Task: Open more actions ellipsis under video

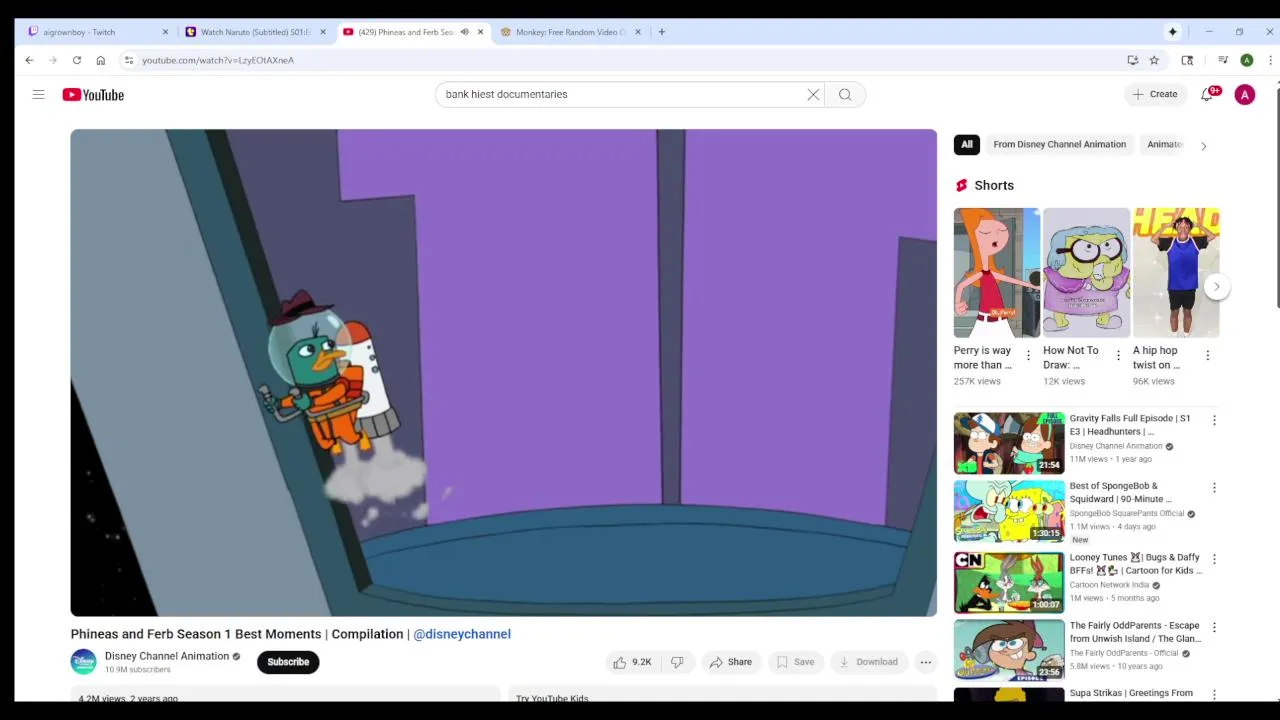Action: click(x=926, y=662)
